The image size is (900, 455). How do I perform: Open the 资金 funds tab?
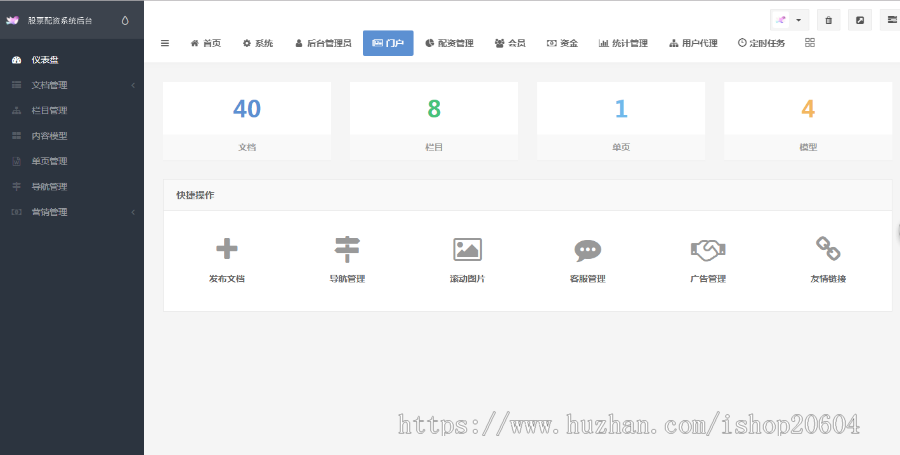click(x=562, y=43)
